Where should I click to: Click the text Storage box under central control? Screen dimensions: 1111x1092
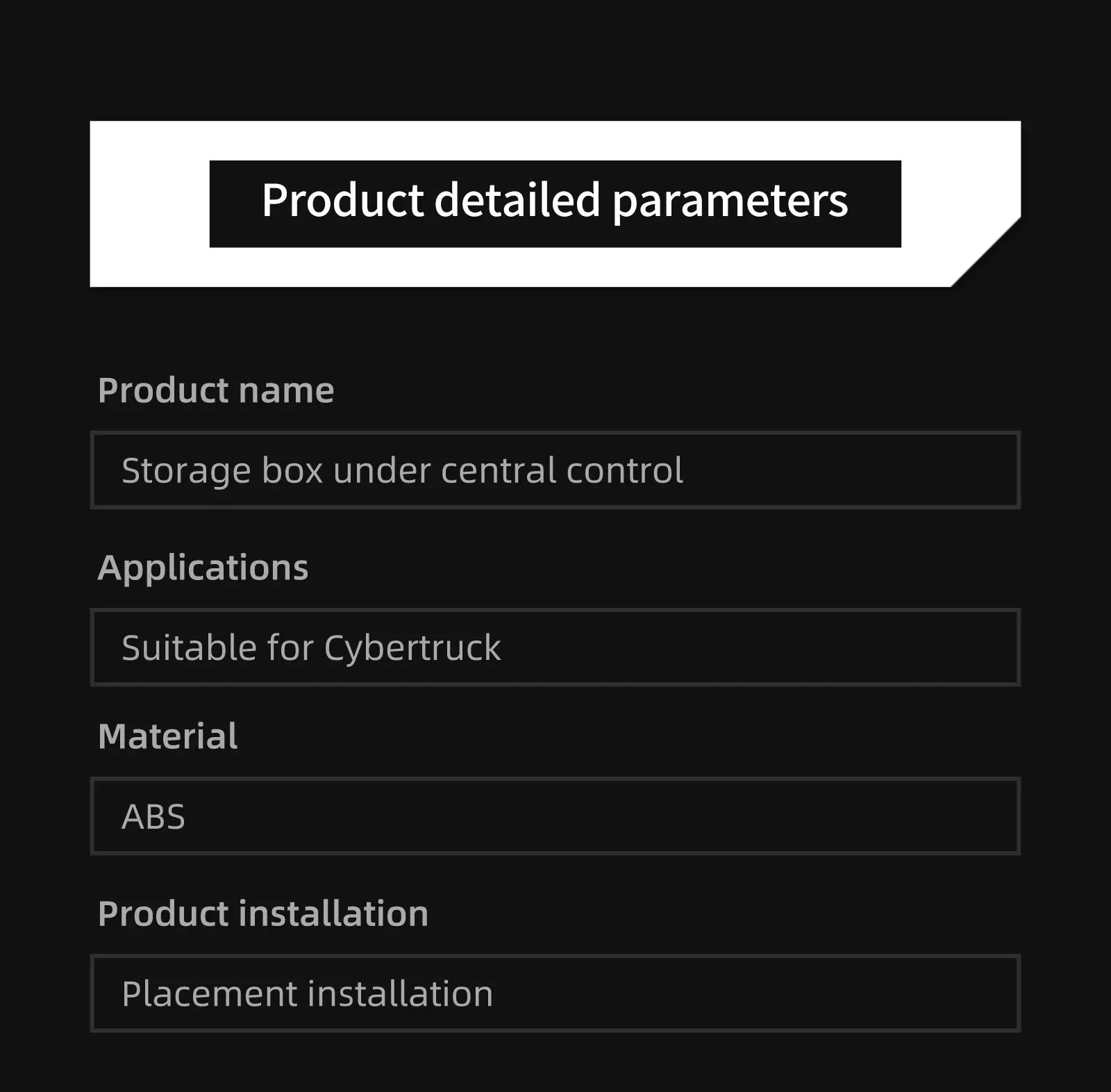402,470
